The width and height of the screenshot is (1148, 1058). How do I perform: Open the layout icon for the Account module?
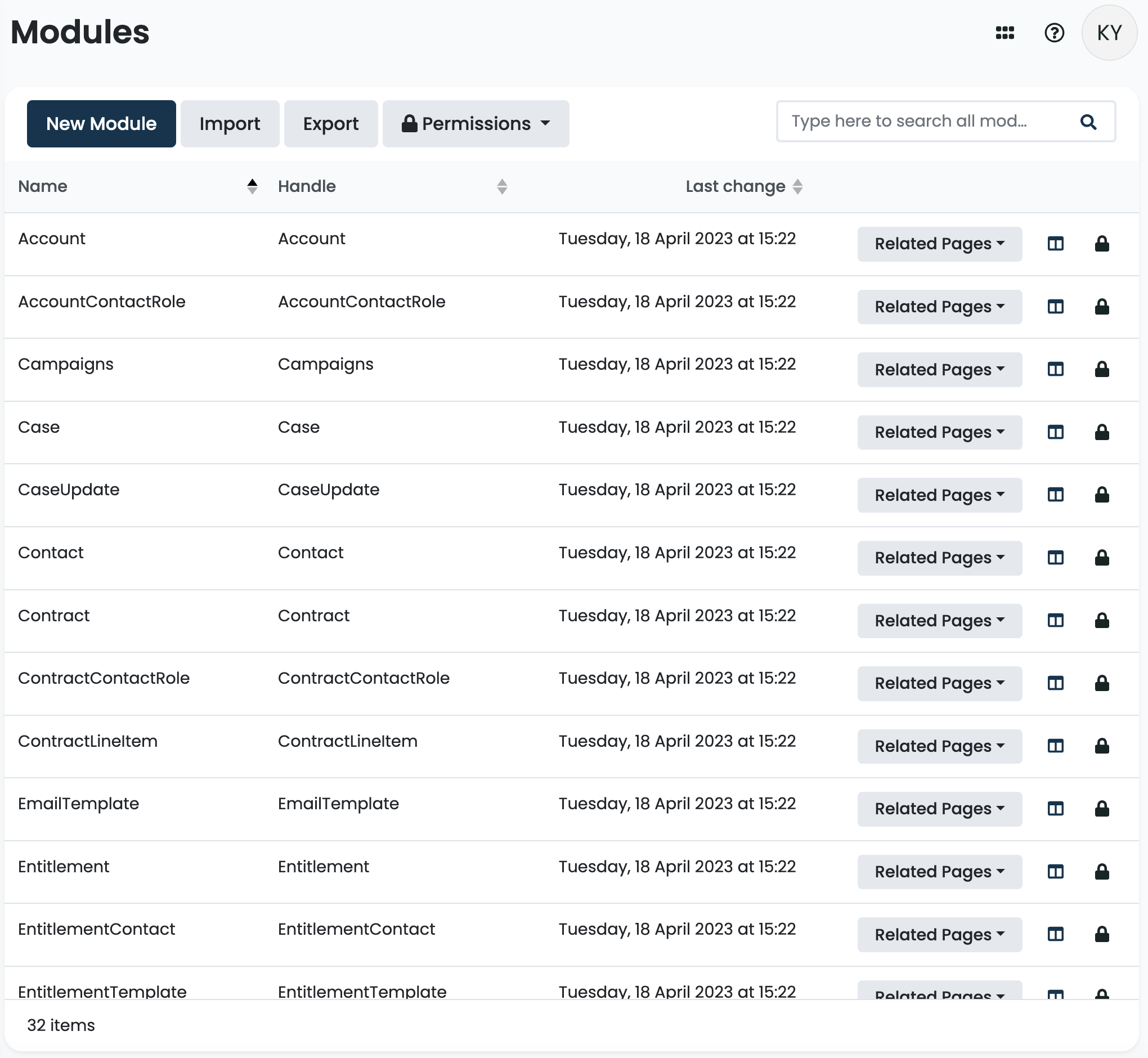[1055, 244]
